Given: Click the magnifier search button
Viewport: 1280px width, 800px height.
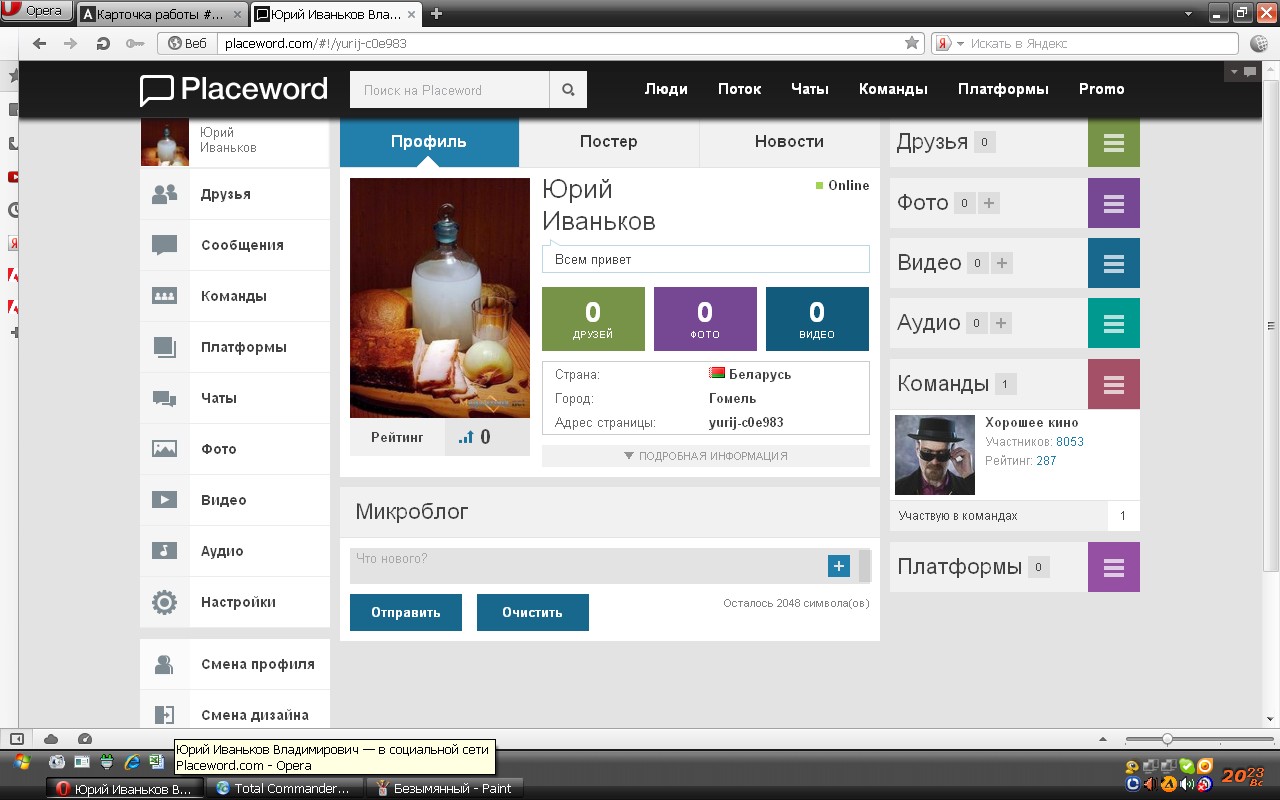Looking at the screenshot, I should click(568, 90).
